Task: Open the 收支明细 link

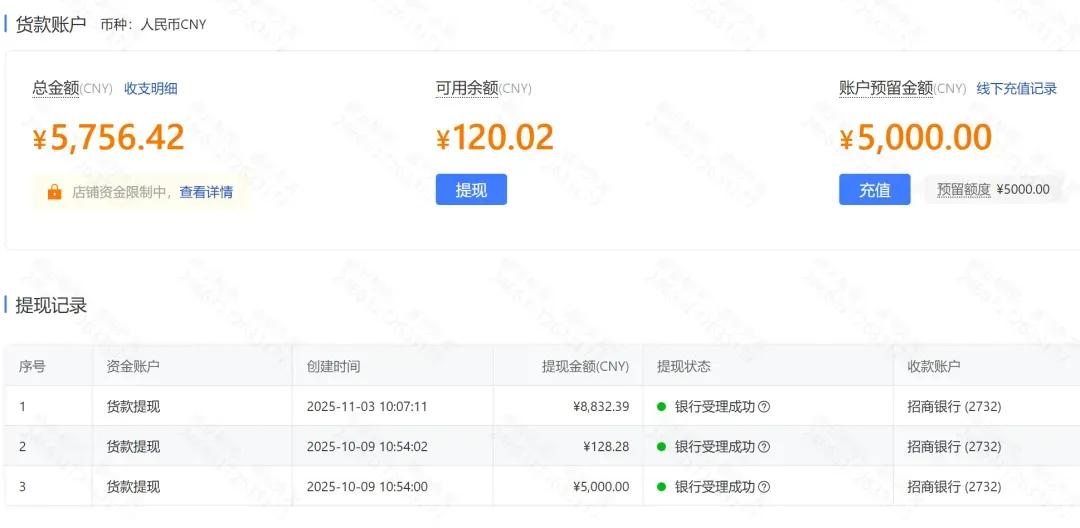Action: point(151,88)
